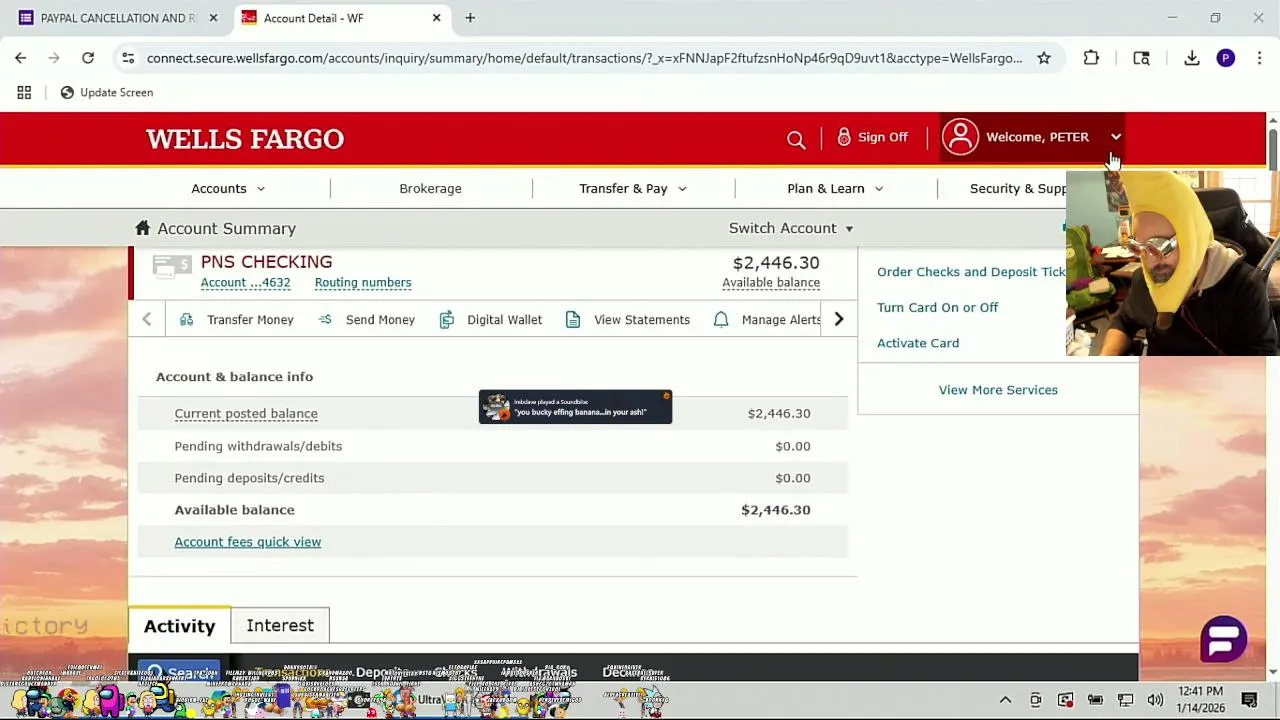Expand the Transfer & Pay menu
The image size is (1280, 720).
pos(632,188)
